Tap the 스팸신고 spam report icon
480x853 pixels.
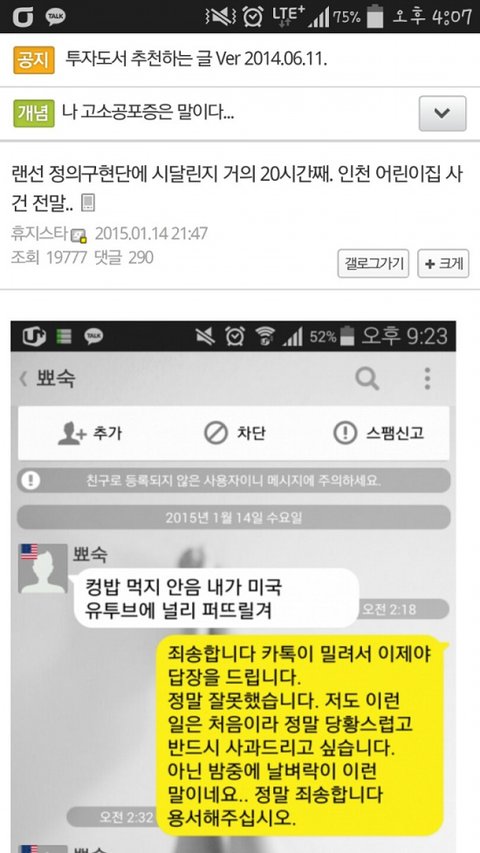coord(345,434)
